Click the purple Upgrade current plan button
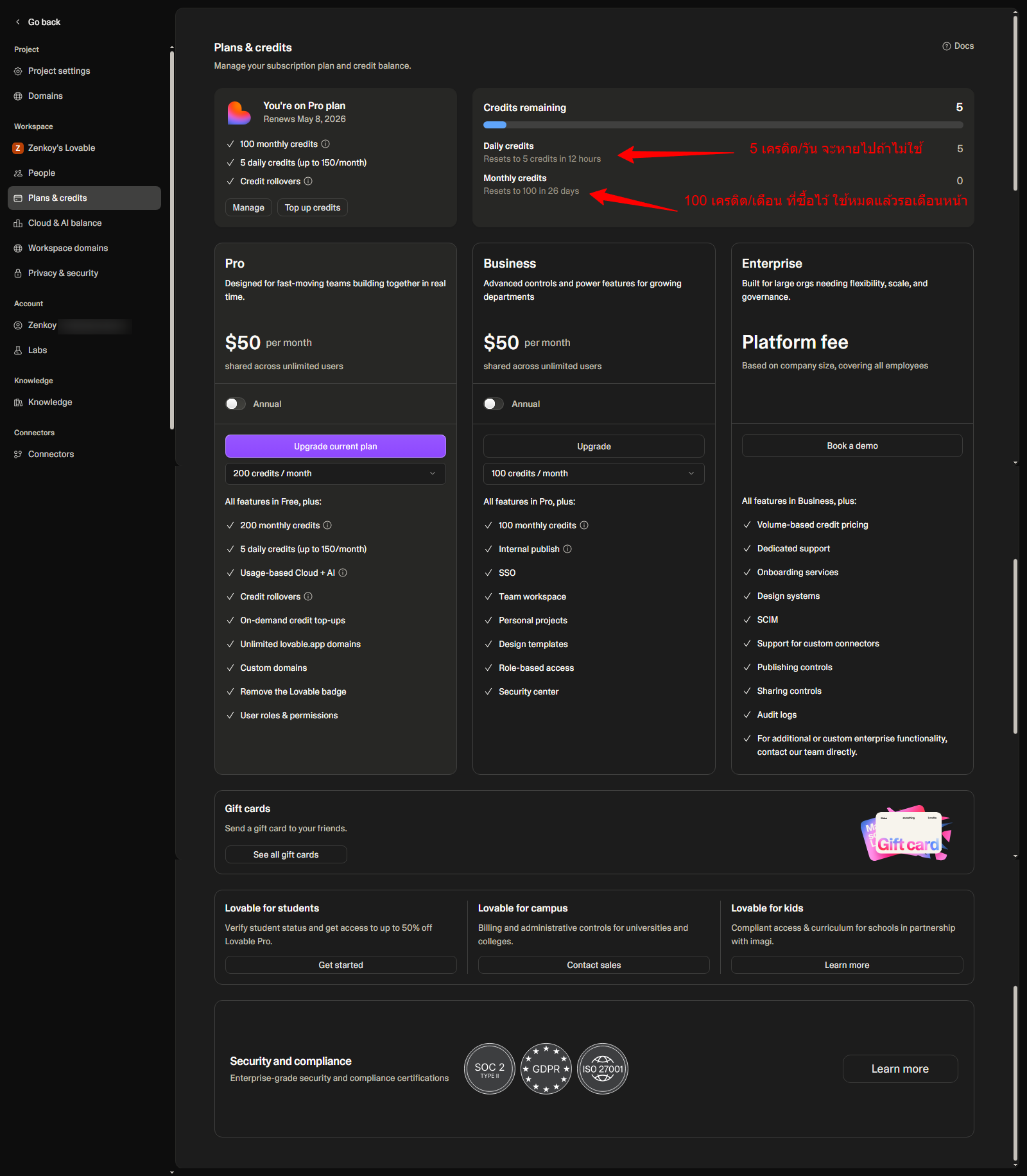Screen dimensions: 1027x1176 [x=336, y=447]
